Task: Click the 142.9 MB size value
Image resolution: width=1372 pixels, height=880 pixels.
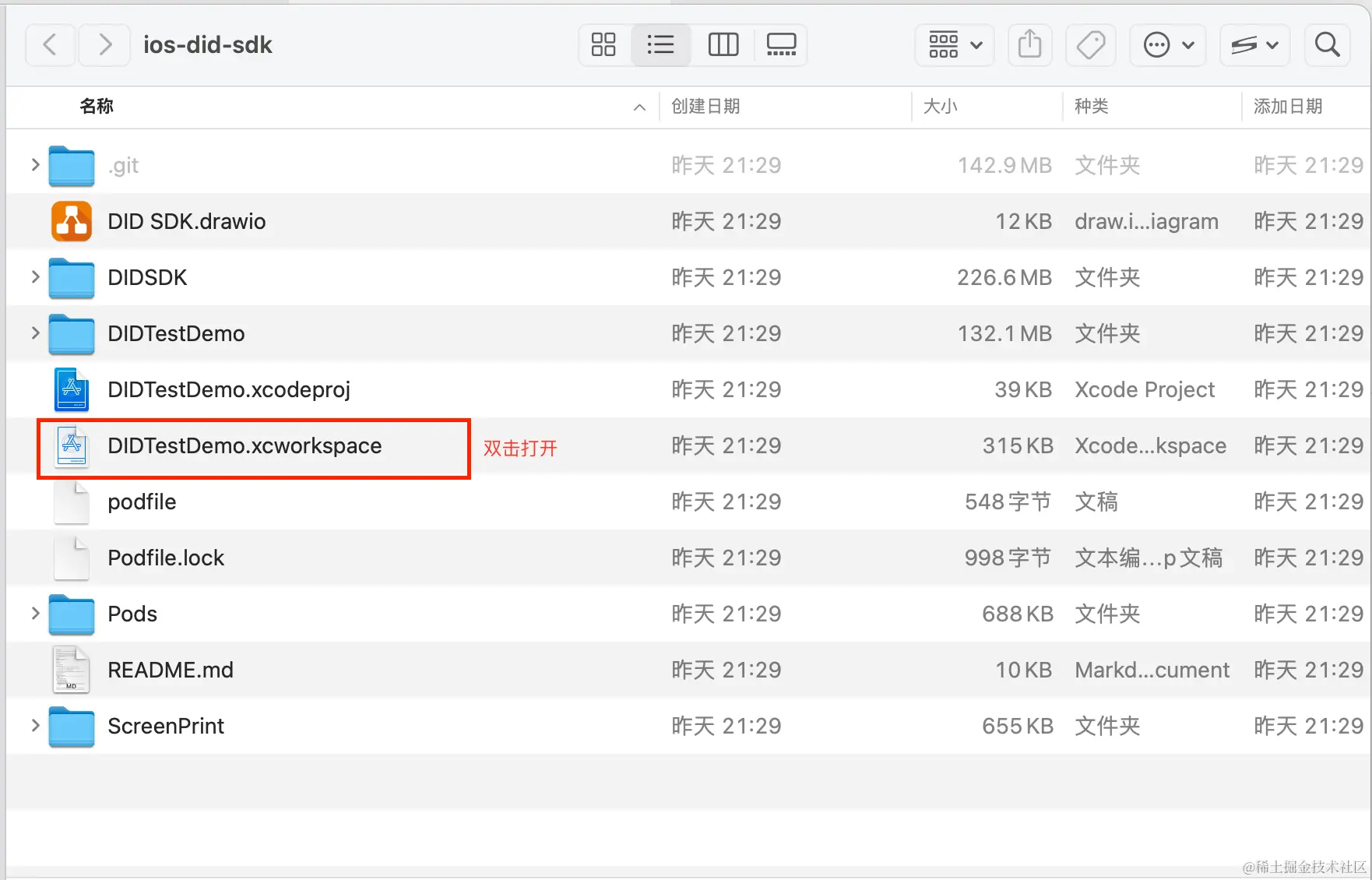Action: click(1004, 165)
